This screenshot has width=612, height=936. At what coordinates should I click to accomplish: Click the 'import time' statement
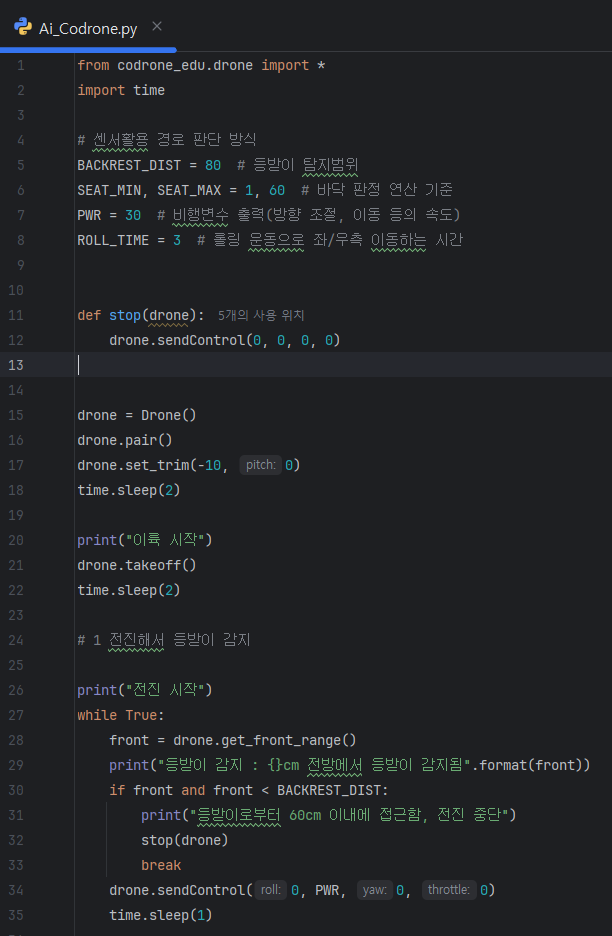[x=121, y=90]
